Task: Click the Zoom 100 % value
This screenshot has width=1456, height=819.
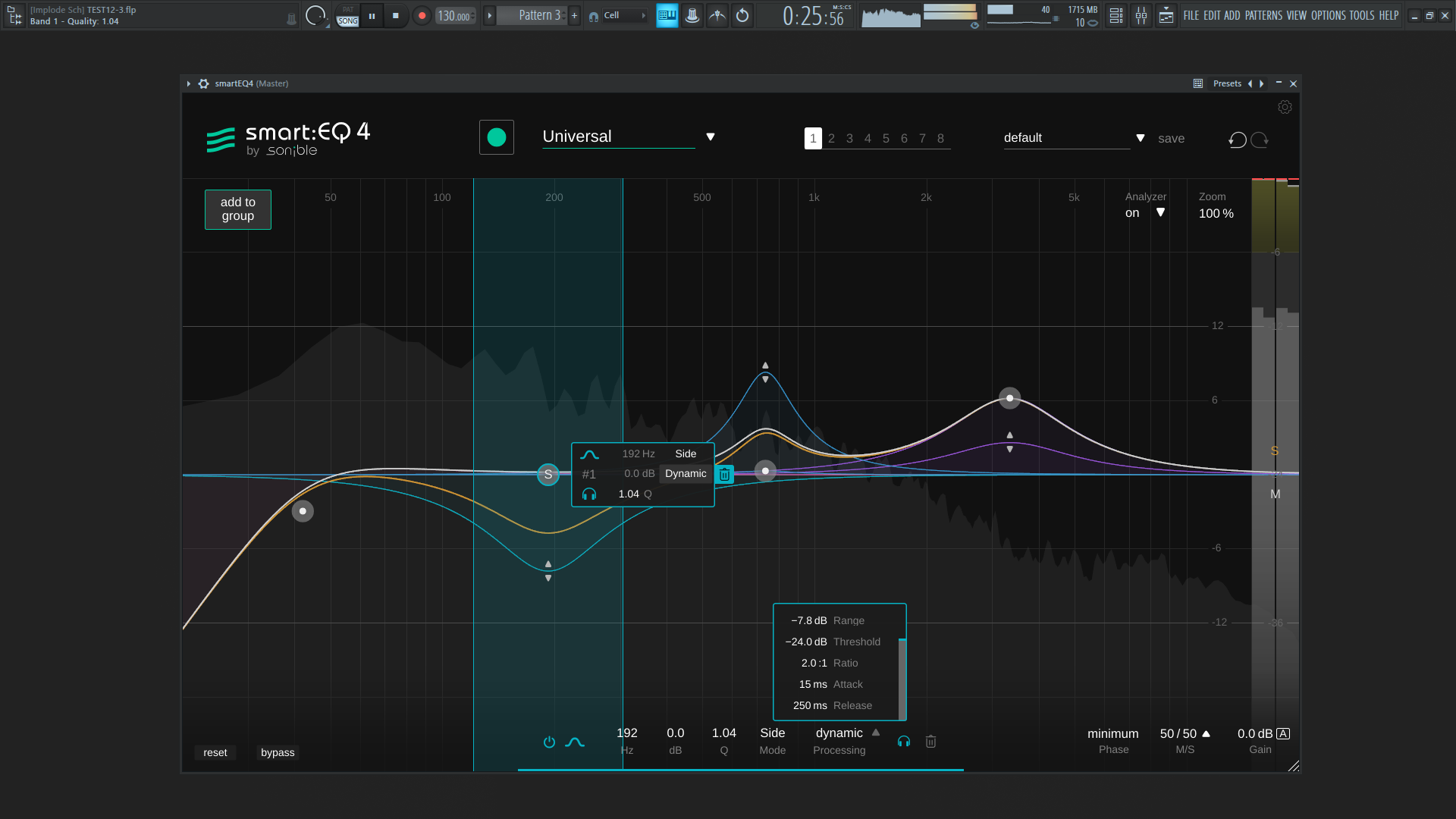Action: click(x=1216, y=214)
